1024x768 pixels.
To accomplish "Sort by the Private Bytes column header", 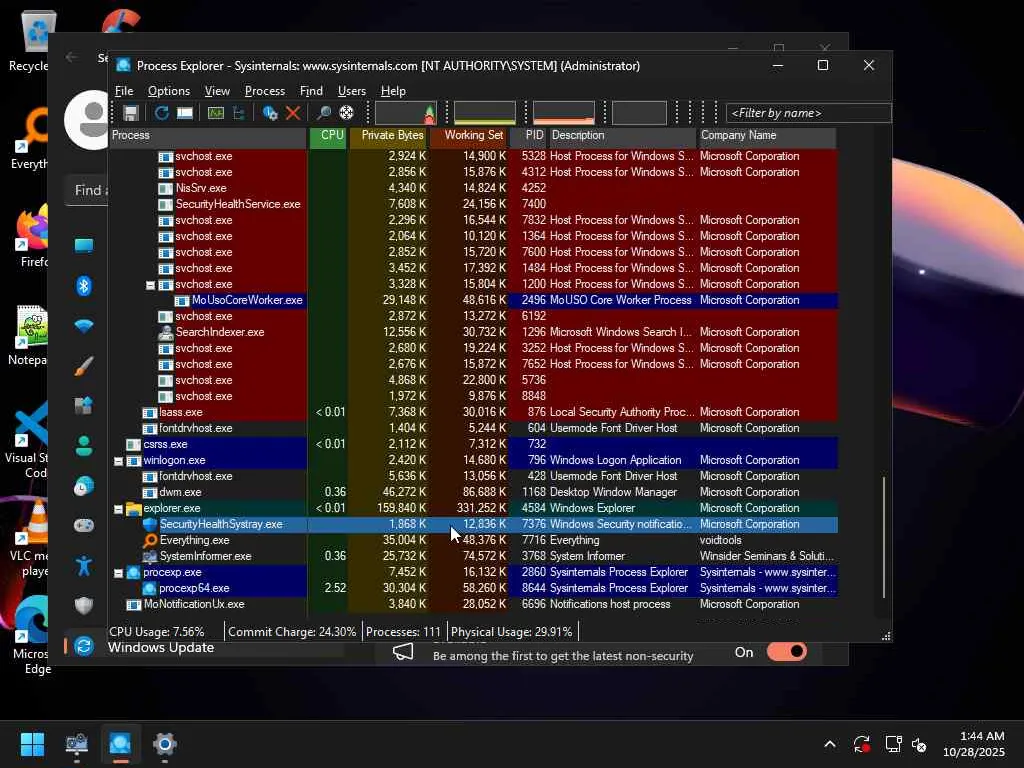I will click(389, 135).
